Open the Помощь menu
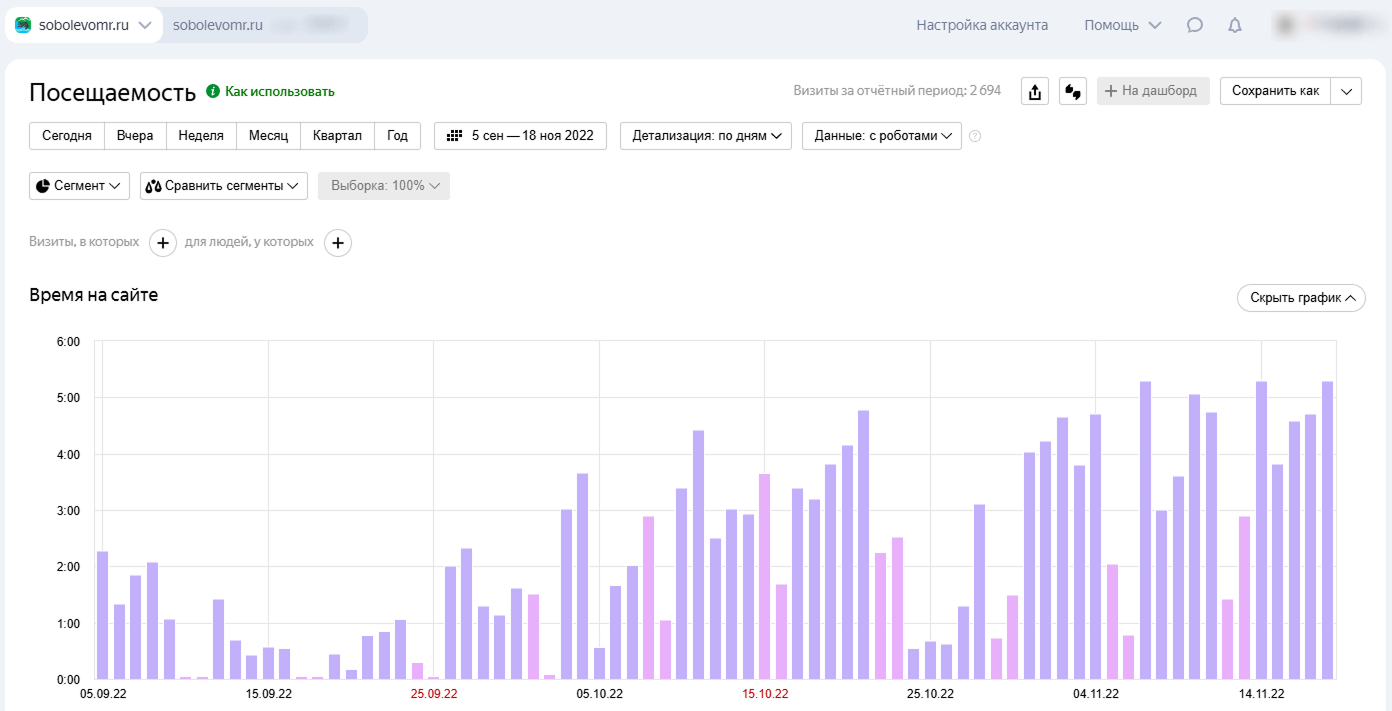The height and width of the screenshot is (711, 1392). click(1122, 25)
